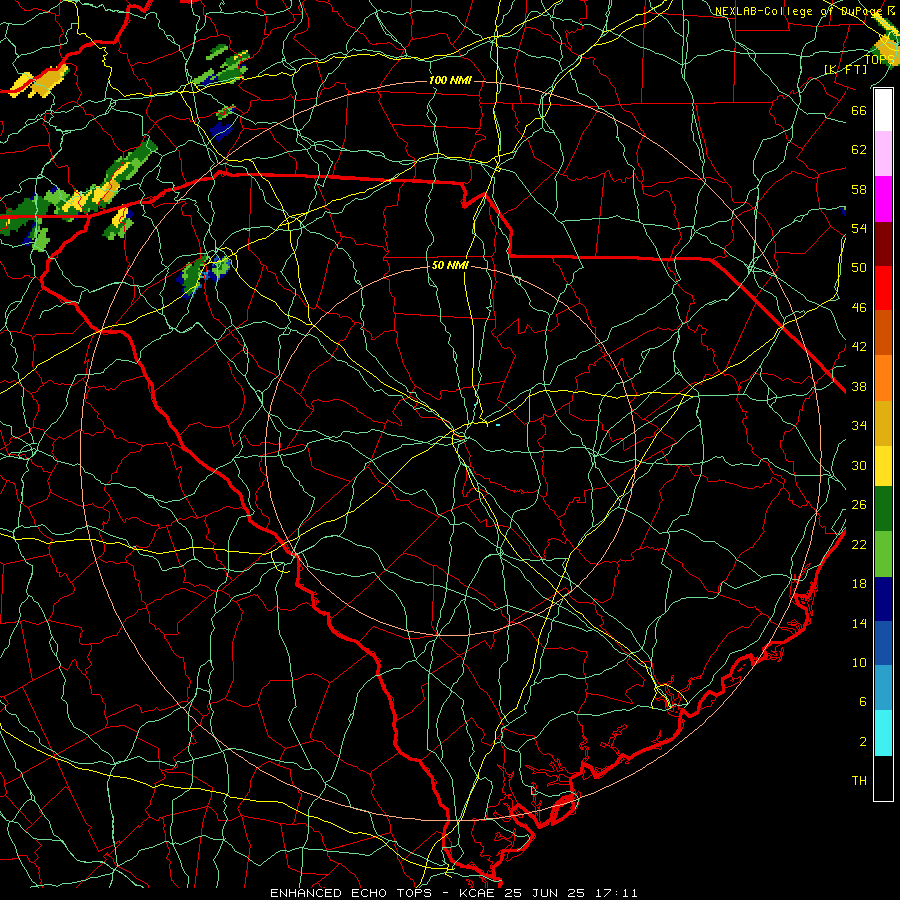
Task: Click the TOPS legend title
Action: pyautogui.click(x=879, y=59)
